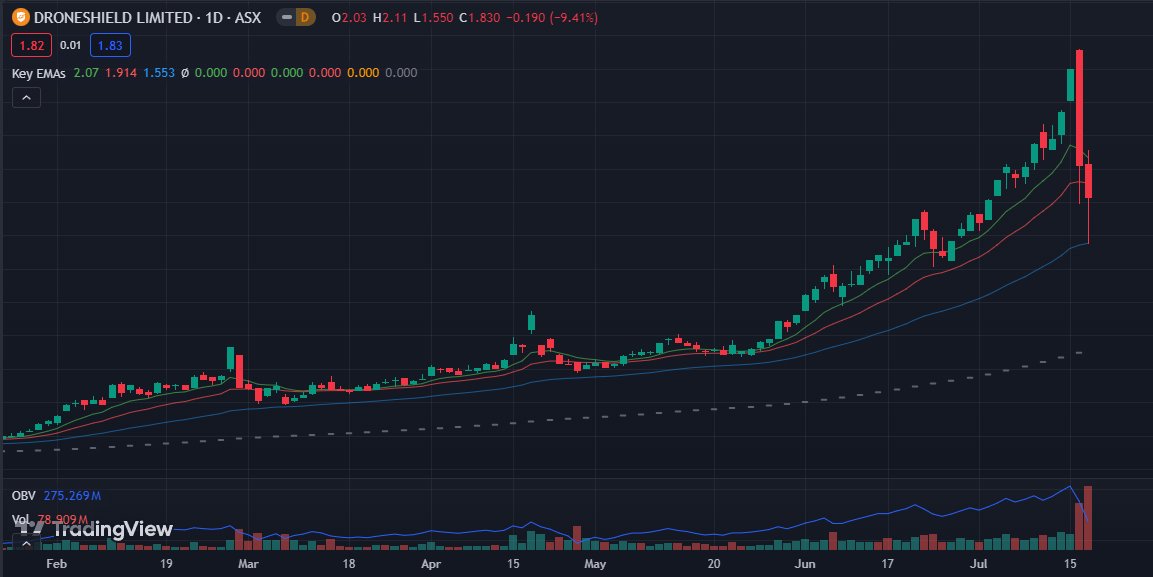Image resolution: width=1153 pixels, height=577 pixels.
Task: Click the −0.190 (−9.41%) change value
Action: tap(551, 18)
